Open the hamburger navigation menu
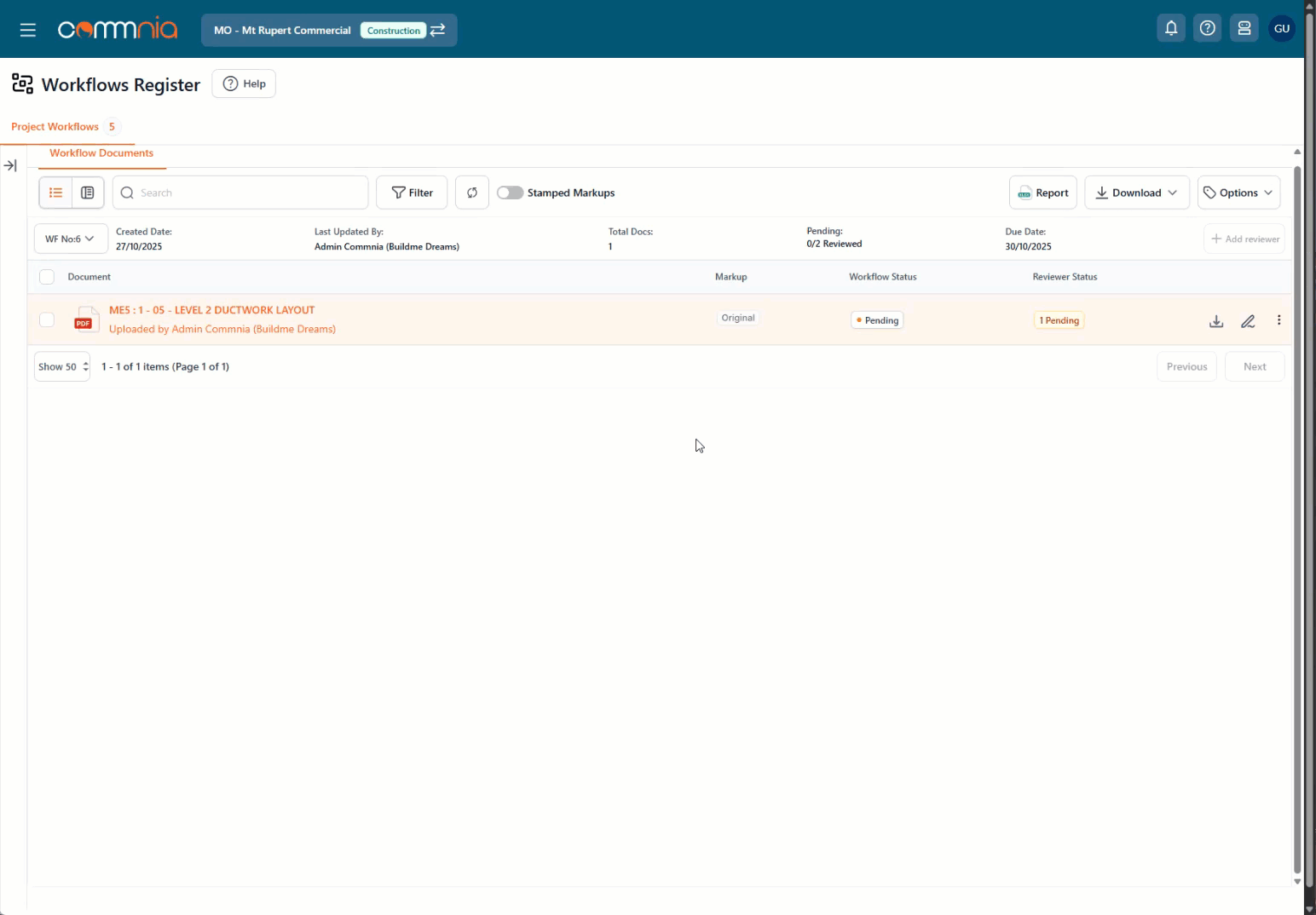 [28, 30]
